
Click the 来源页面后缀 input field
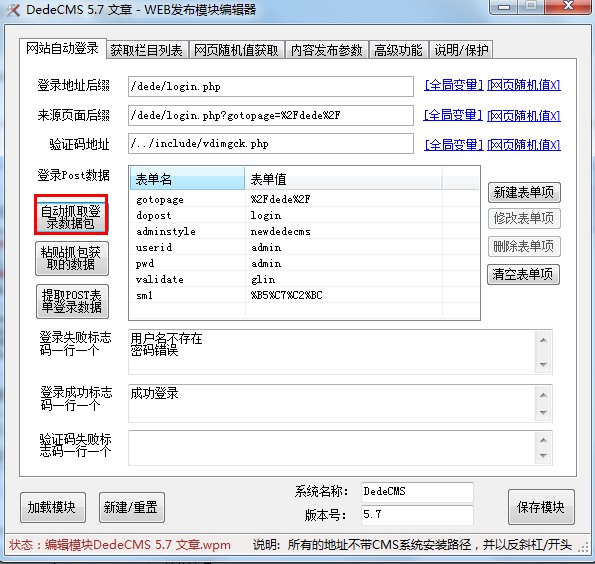[x=271, y=115]
